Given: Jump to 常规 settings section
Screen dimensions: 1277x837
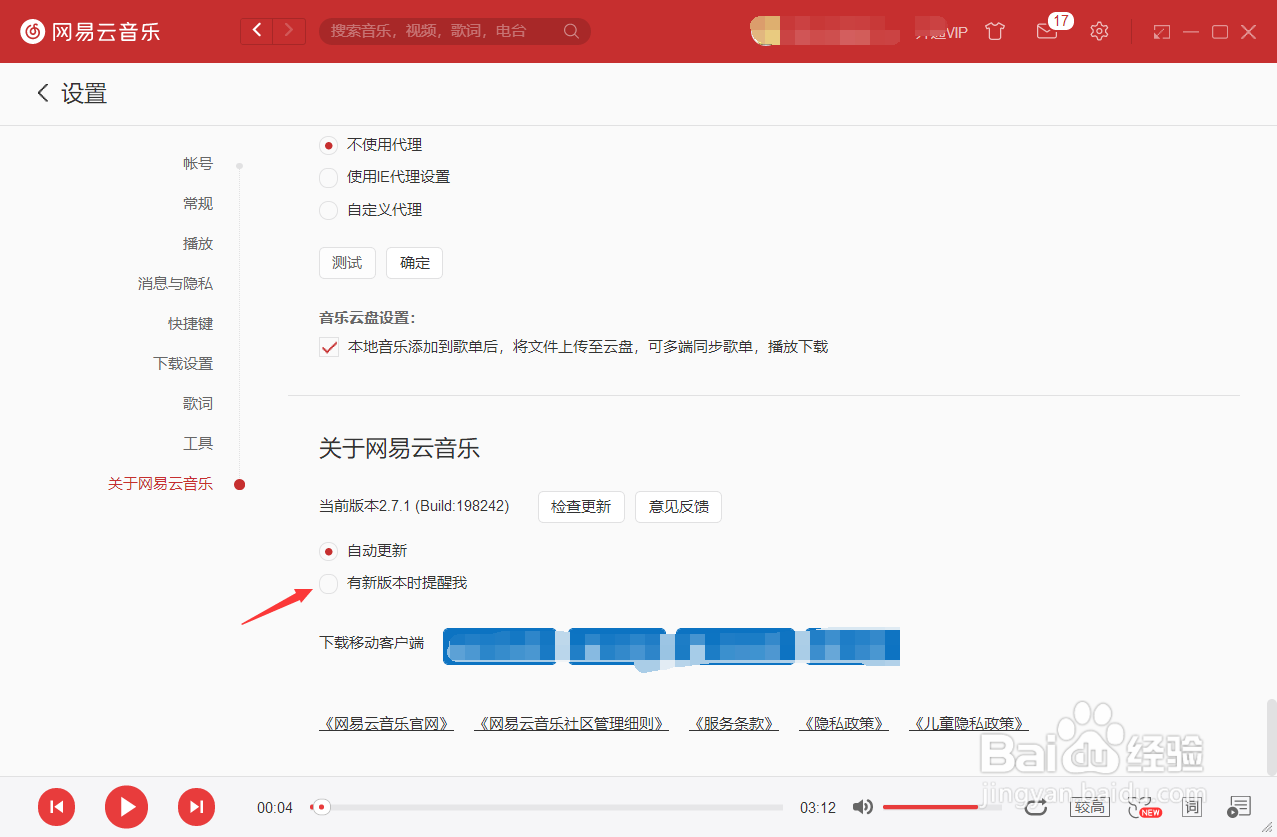Looking at the screenshot, I should point(198,204).
